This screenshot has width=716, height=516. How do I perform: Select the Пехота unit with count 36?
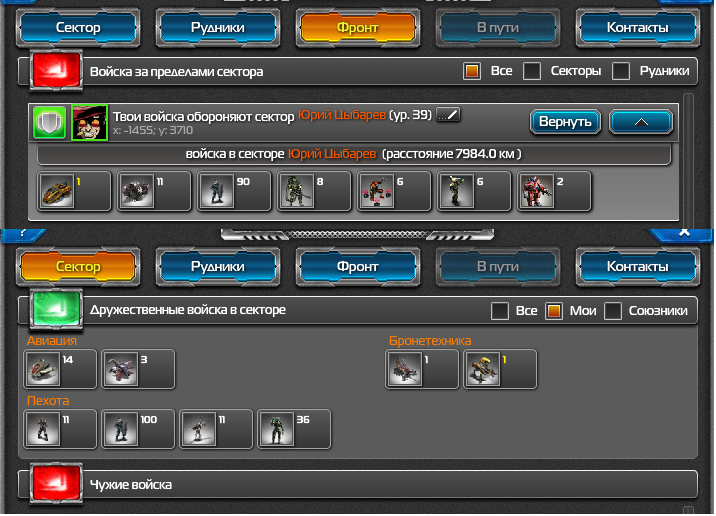294,429
